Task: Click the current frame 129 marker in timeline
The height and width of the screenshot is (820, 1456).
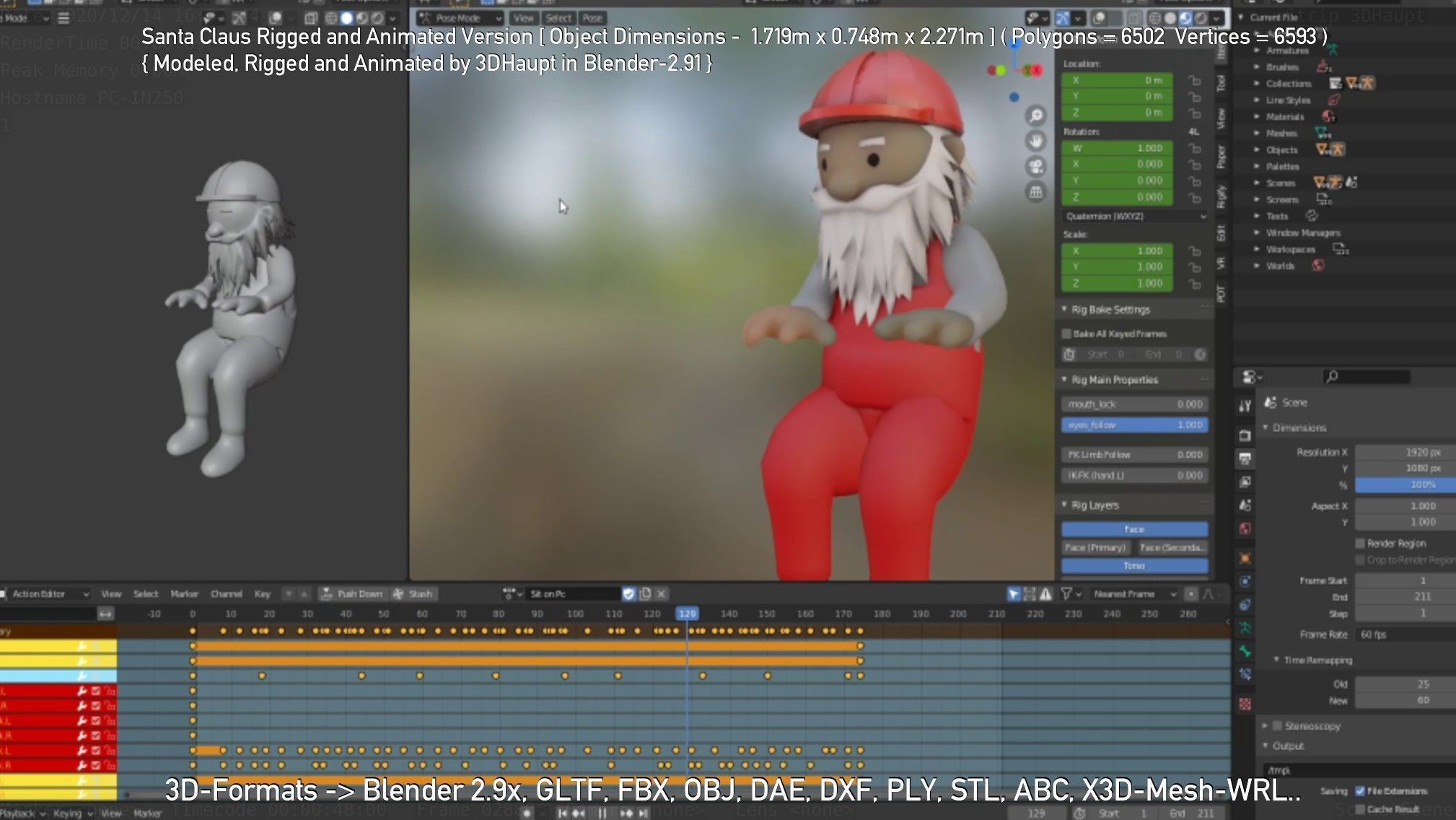Action: pyautogui.click(x=687, y=614)
